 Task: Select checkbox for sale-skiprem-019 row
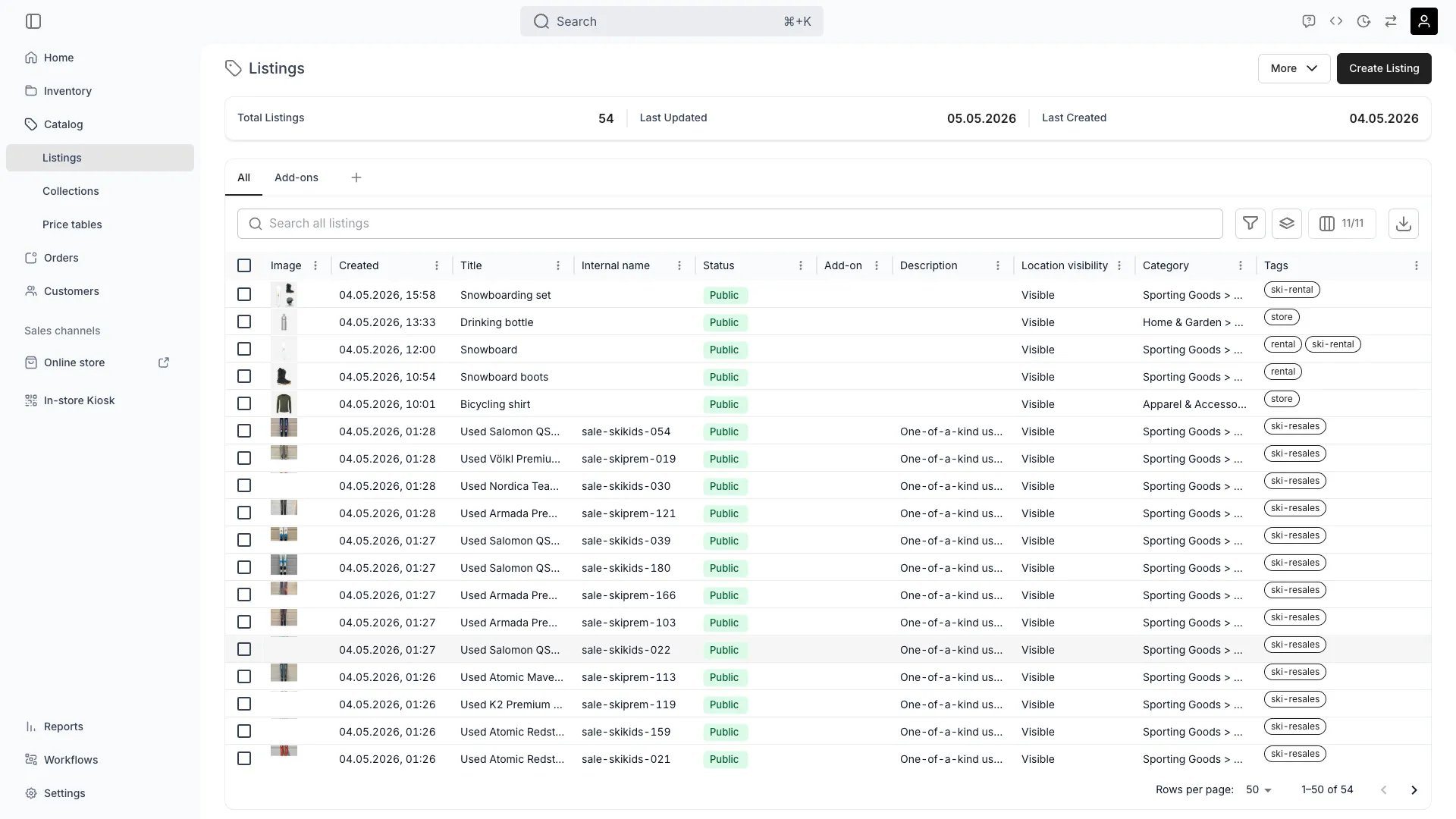point(244,458)
